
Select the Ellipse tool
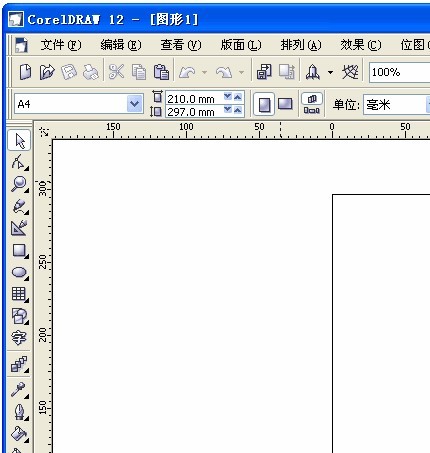coord(19,272)
